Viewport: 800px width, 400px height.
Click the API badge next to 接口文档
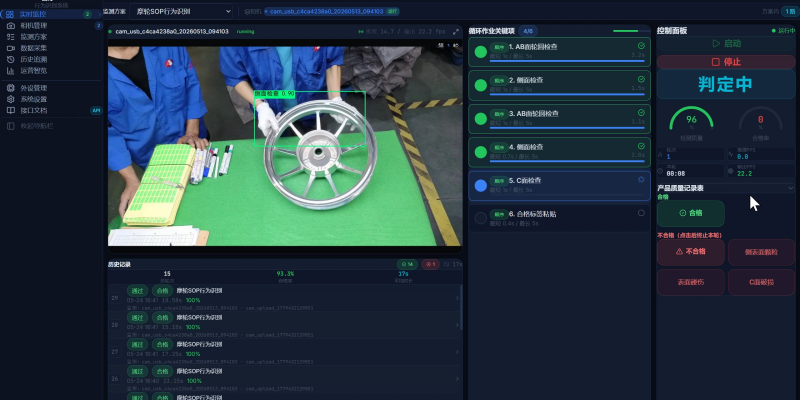(96, 110)
